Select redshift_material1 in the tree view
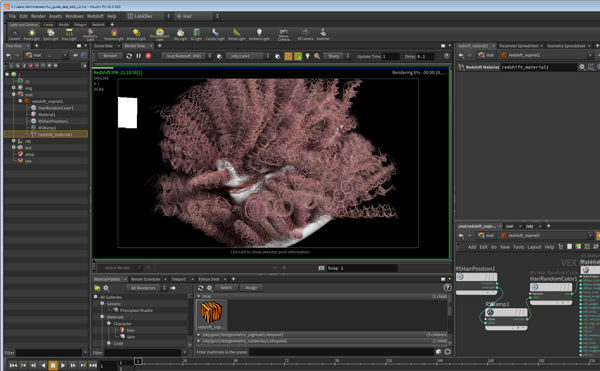The width and height of the screenshot is (600, 371). (x=55, y=134)
